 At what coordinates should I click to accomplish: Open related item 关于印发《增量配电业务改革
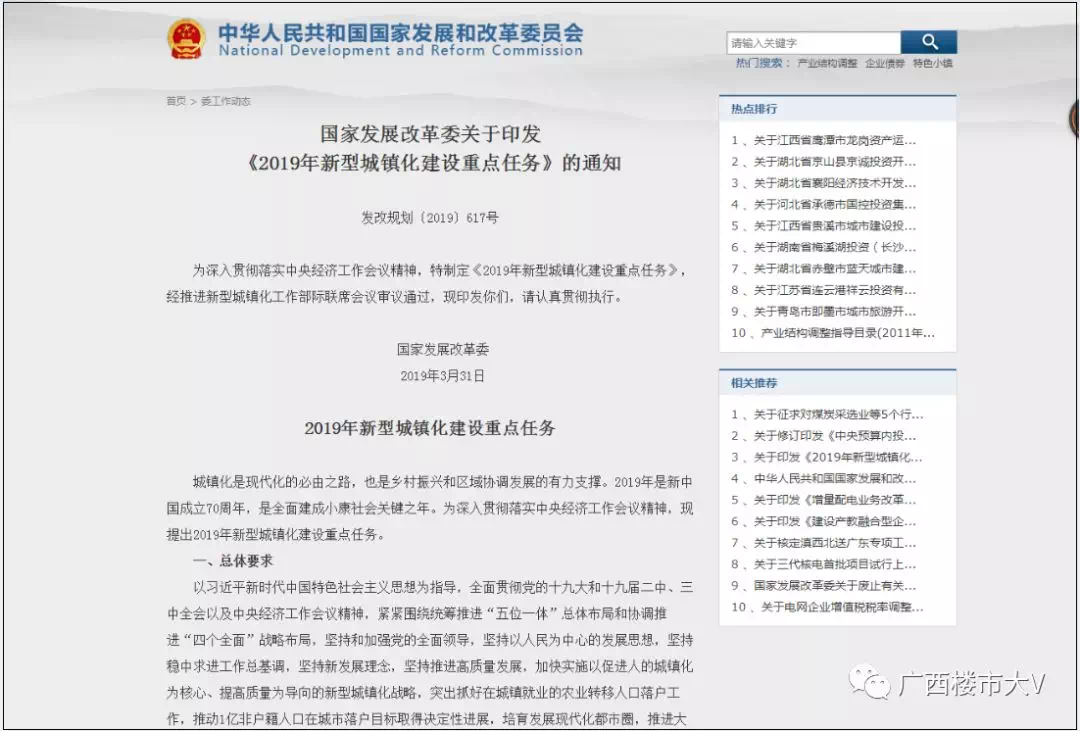coord(835,500)
